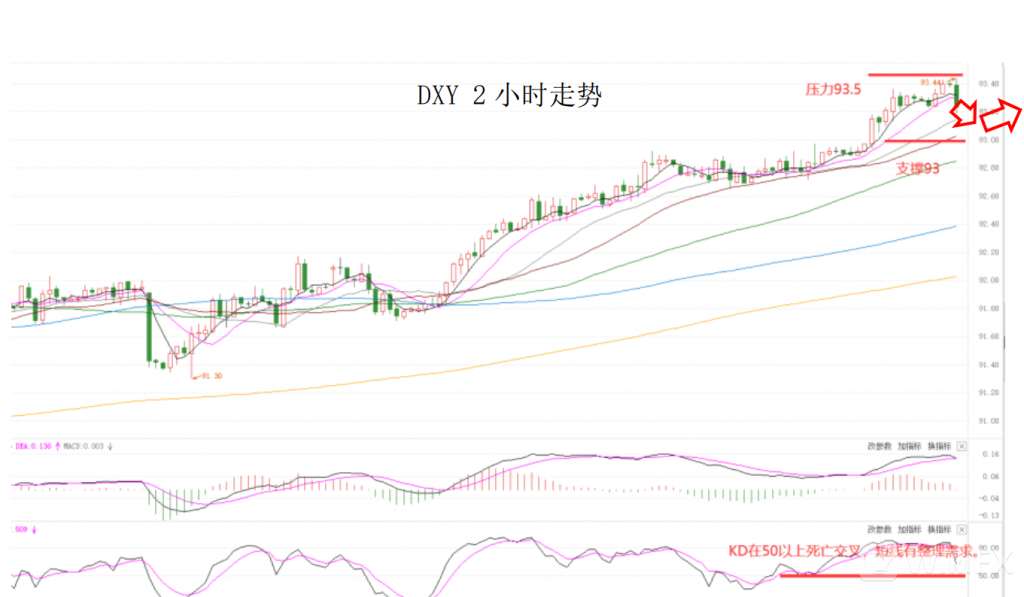Screen dimensions: 1024x597
Task: Expand the arrow beside MACD:0.003
Action: coord(110,445)
